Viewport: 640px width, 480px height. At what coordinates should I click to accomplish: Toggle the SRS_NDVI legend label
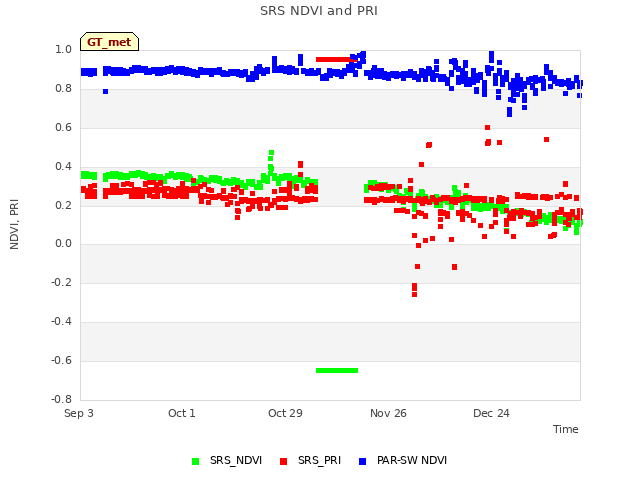pyautogui.click(x=236, y=460)
